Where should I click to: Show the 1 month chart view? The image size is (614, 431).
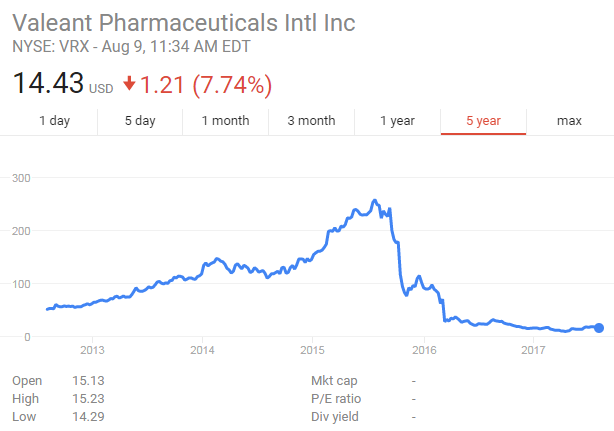click(x=225, y=121)
